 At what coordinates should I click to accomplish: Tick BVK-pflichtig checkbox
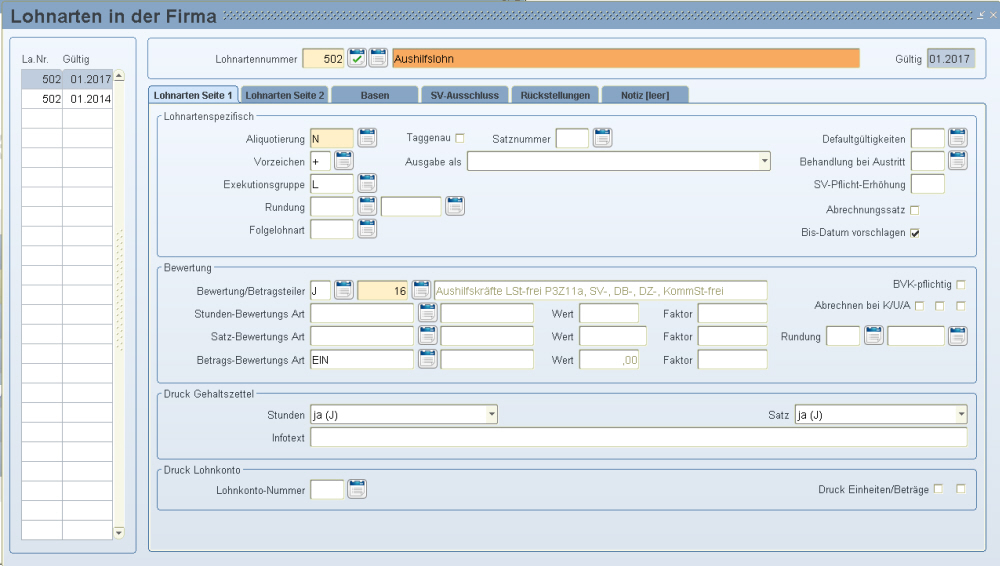961,285
